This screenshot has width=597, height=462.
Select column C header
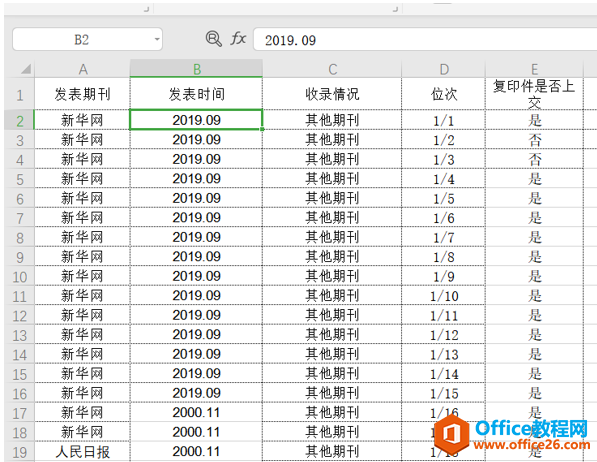[x=332, y=69]
